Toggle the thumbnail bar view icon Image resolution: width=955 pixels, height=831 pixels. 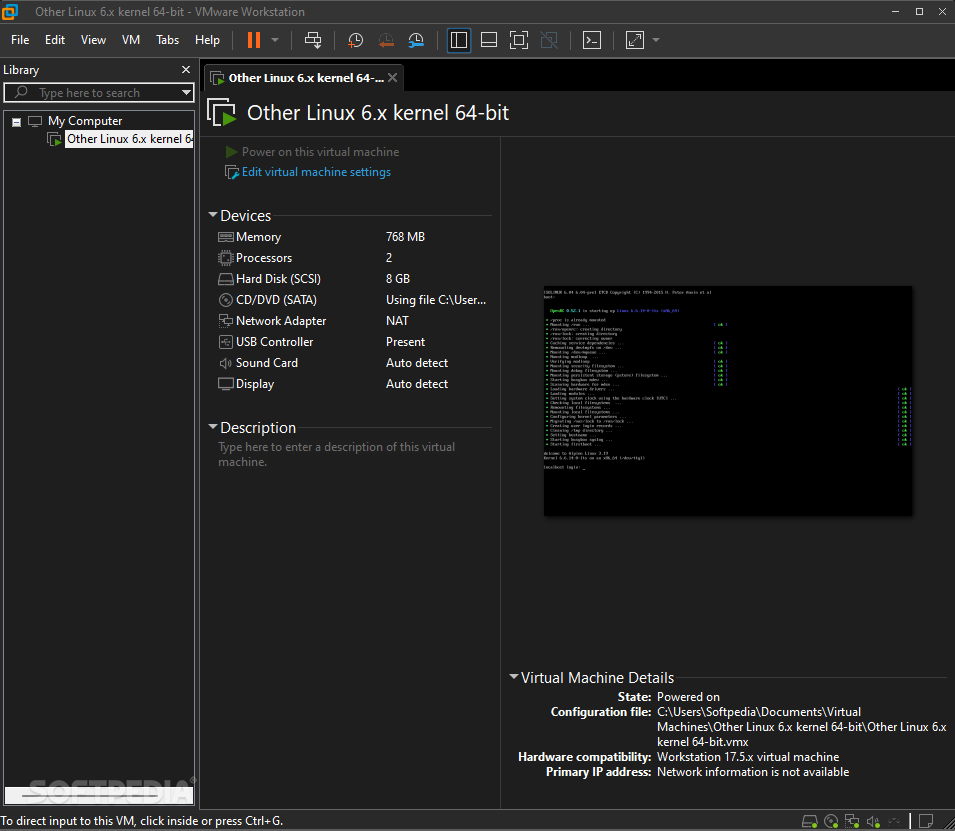click(x=488, y=40)
